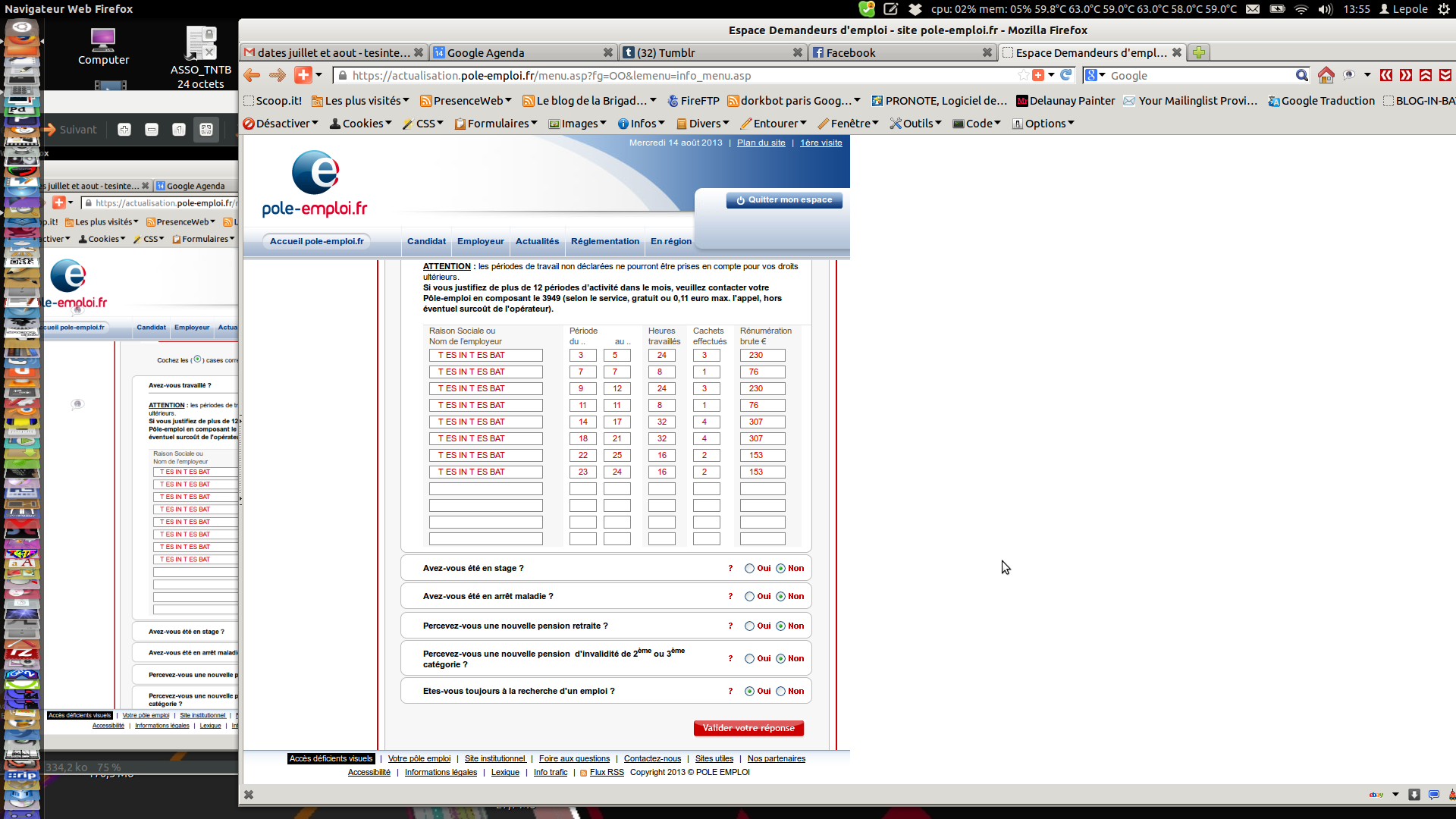
Task: Expand the 'Les plus visités' bookmarks dropdown
Action: (x=361, y=101)
